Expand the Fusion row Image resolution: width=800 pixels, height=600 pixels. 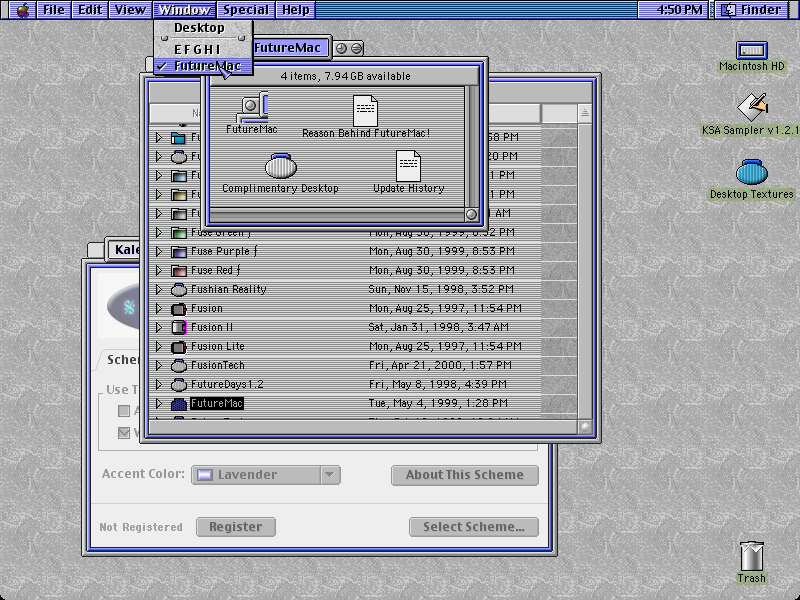click(159, 309)
